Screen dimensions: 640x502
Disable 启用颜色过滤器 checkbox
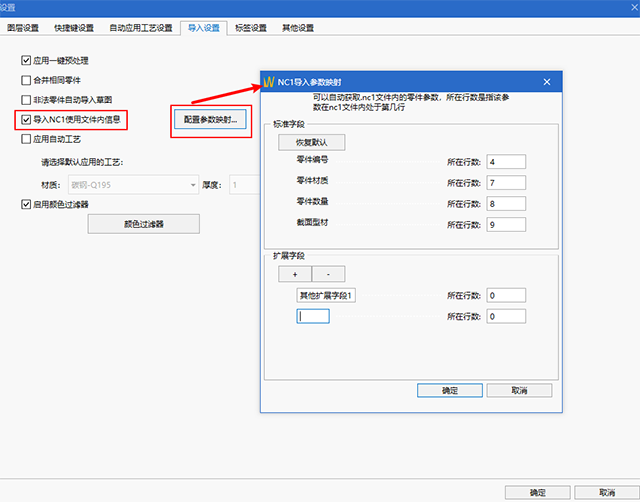pyautogui.click(x=26, y=204)
